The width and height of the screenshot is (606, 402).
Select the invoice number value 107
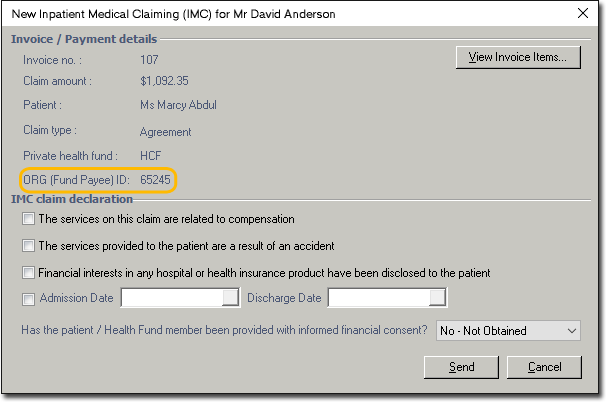[149, 59]
